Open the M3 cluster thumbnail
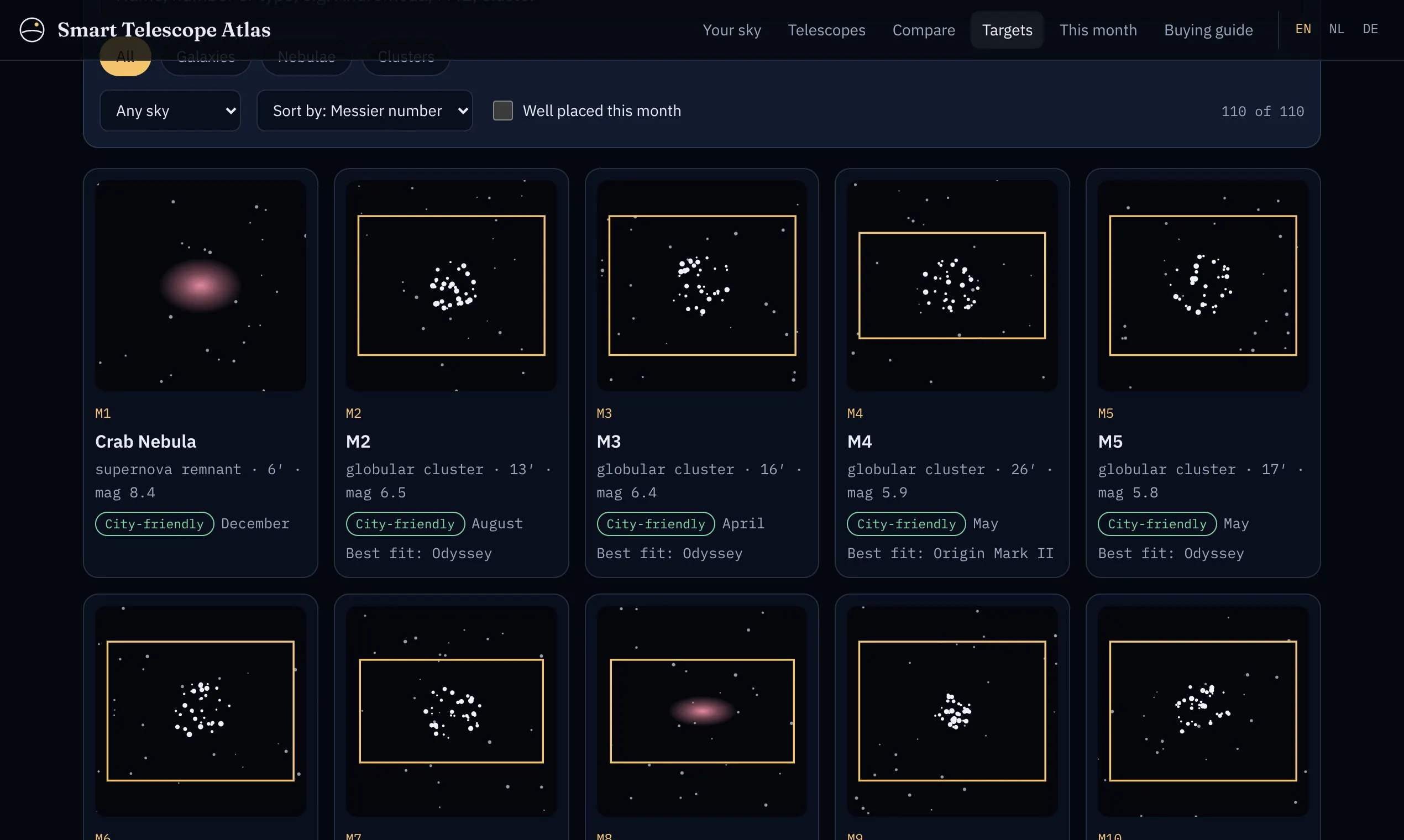The image size is (1404, 840). pyautogui.click(x=702, y=286)
